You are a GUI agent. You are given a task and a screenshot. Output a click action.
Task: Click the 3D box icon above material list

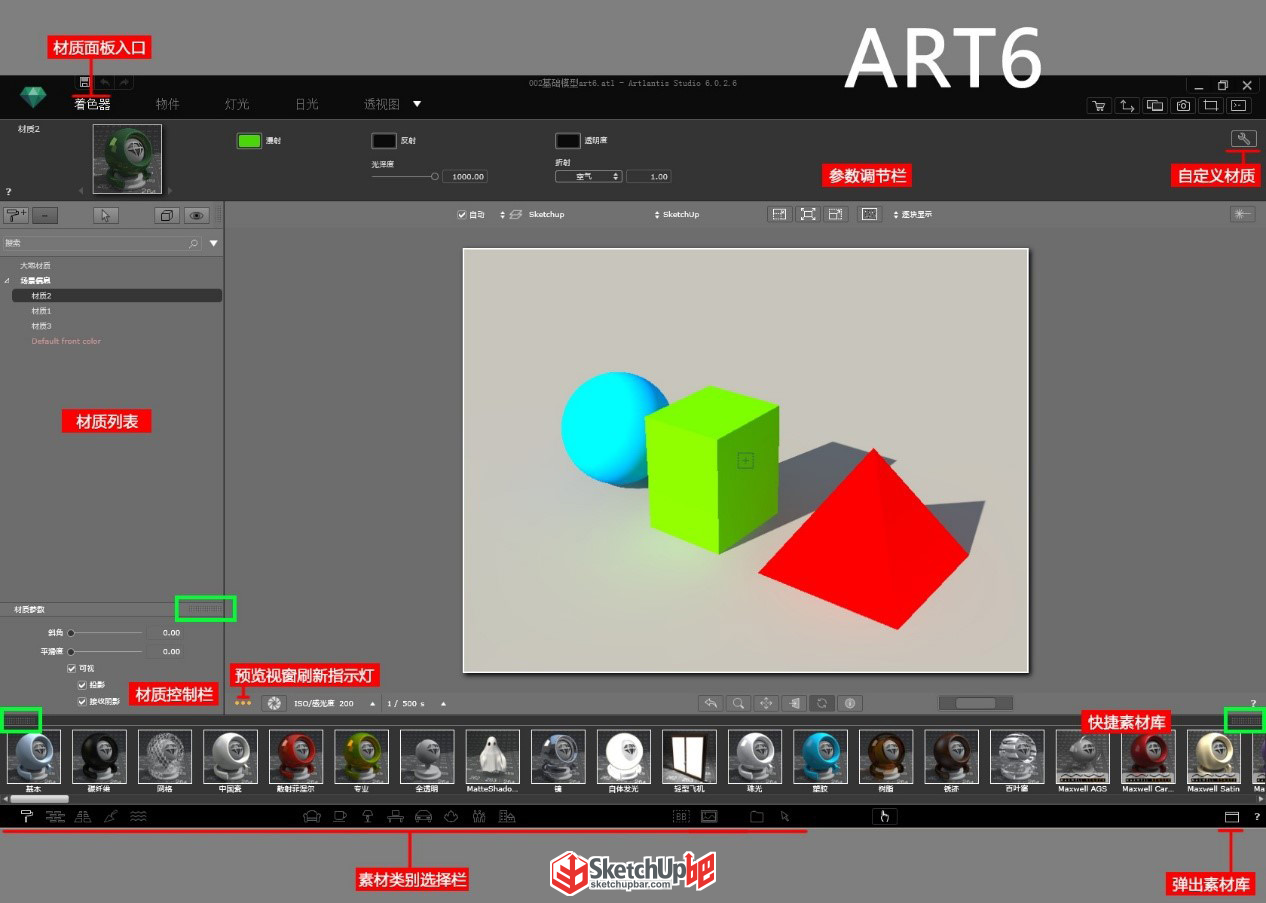coord(166,215)
